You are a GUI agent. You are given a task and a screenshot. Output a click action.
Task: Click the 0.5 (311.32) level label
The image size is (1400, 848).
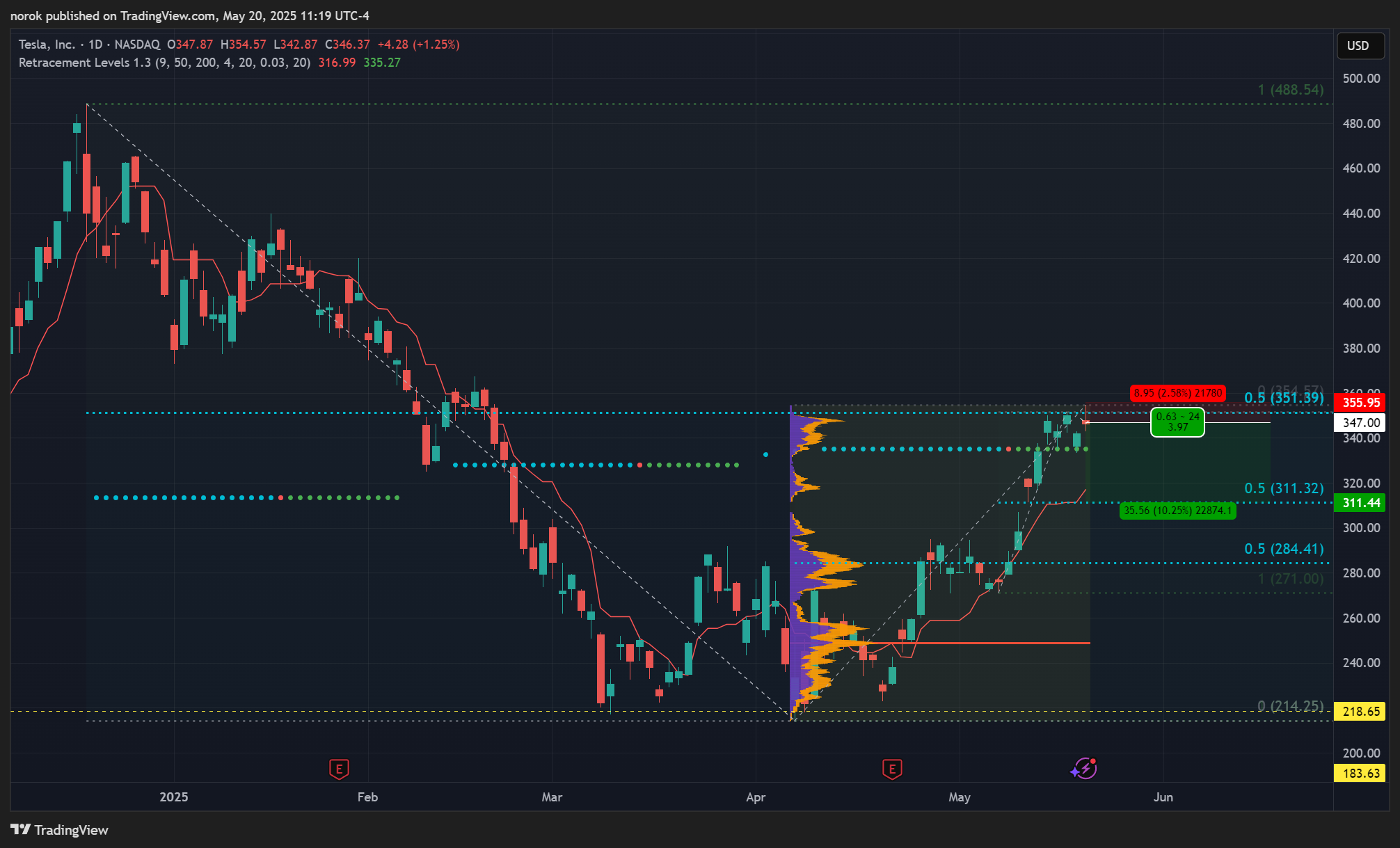coord(1284,488)
